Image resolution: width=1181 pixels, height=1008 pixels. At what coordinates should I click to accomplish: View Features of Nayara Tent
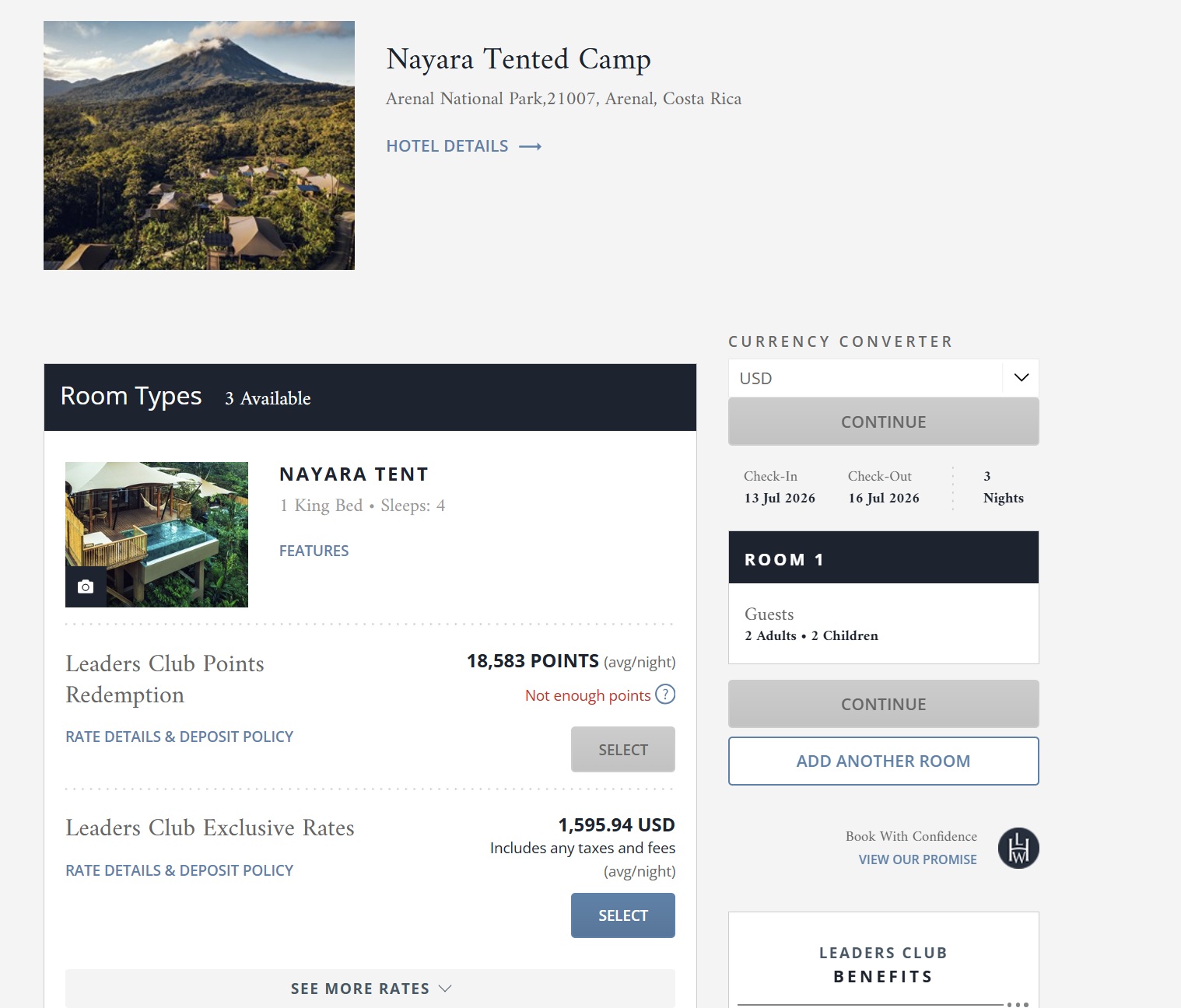[x=314, y=551]
